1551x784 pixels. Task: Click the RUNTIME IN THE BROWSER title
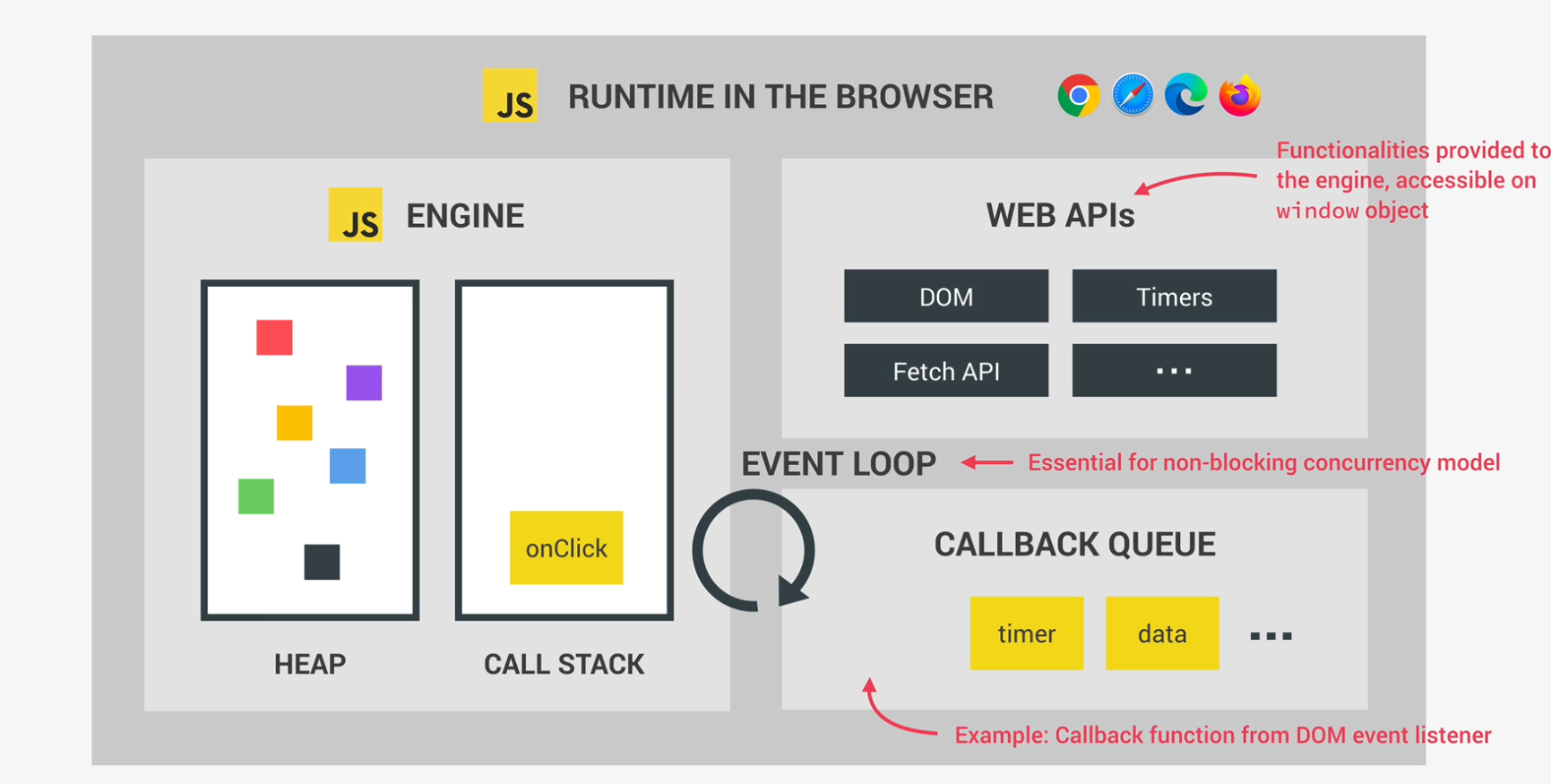click(x=780, y=97)
